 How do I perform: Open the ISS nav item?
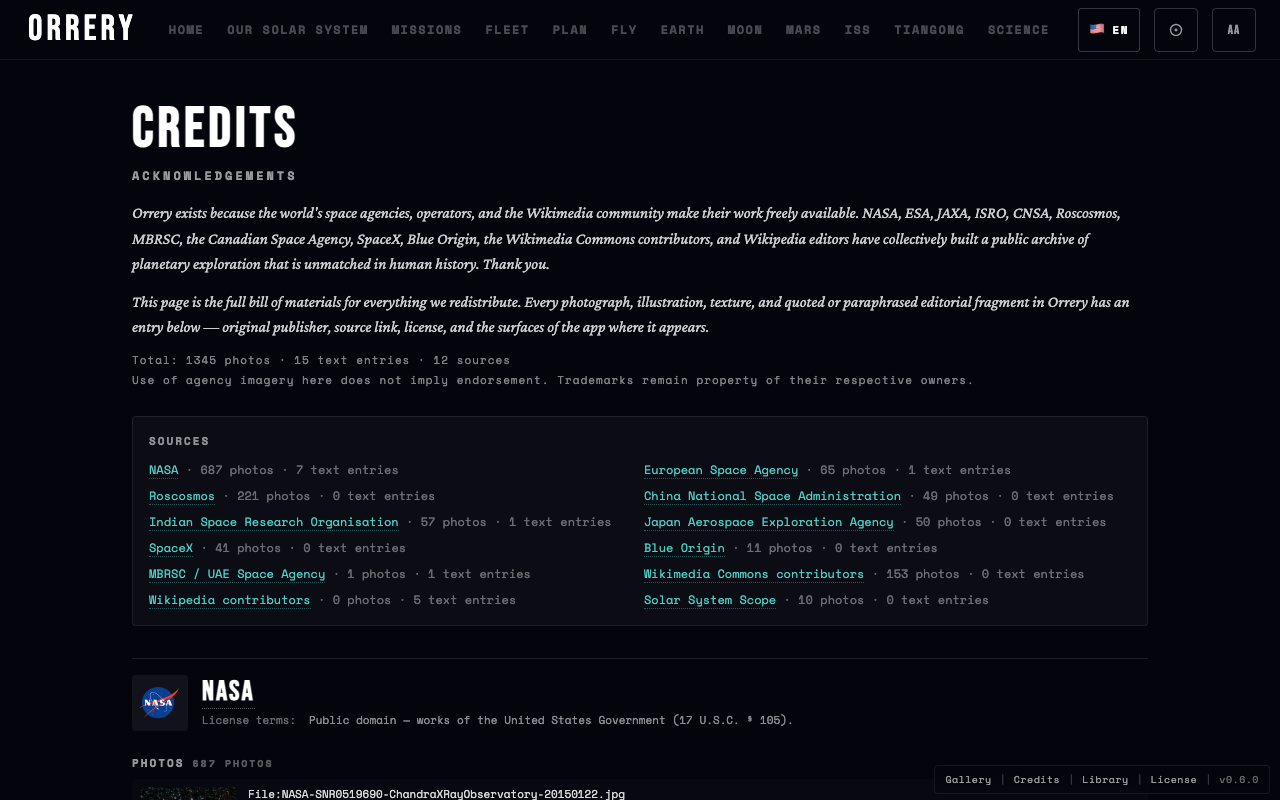(857, 30)
